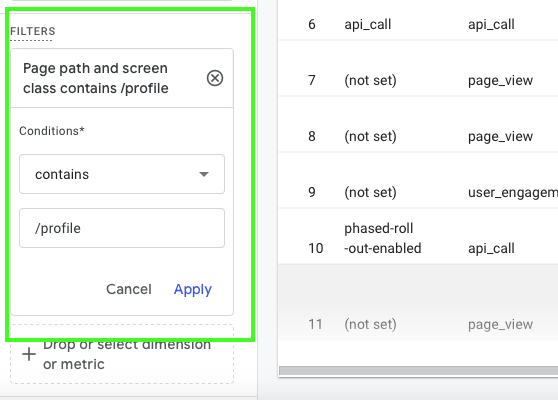Select '(not set)' cell in row 7
This screenshot has width=558, height=400.
(370, 80)
